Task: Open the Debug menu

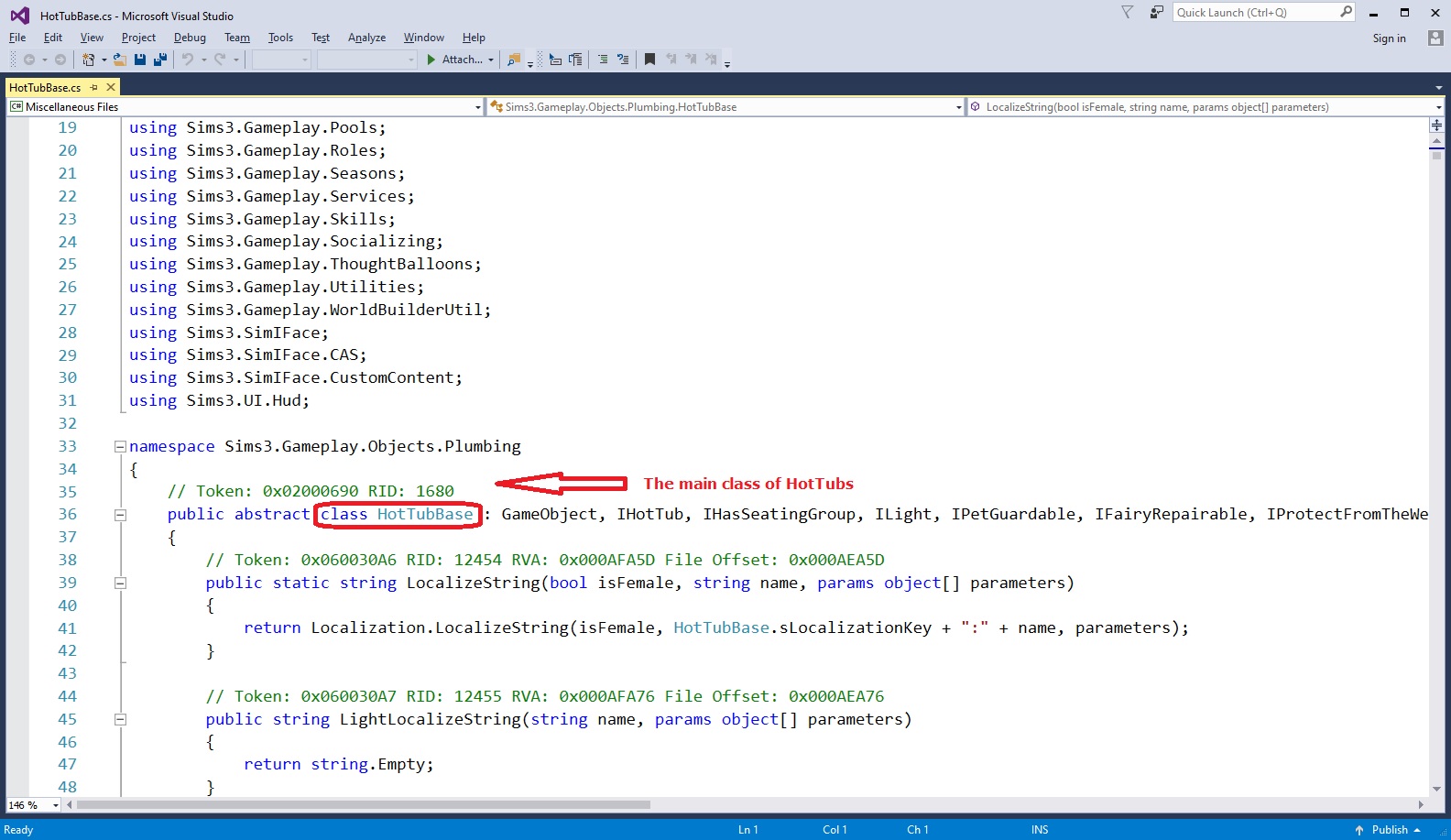Action: click(x=190, y=38)
